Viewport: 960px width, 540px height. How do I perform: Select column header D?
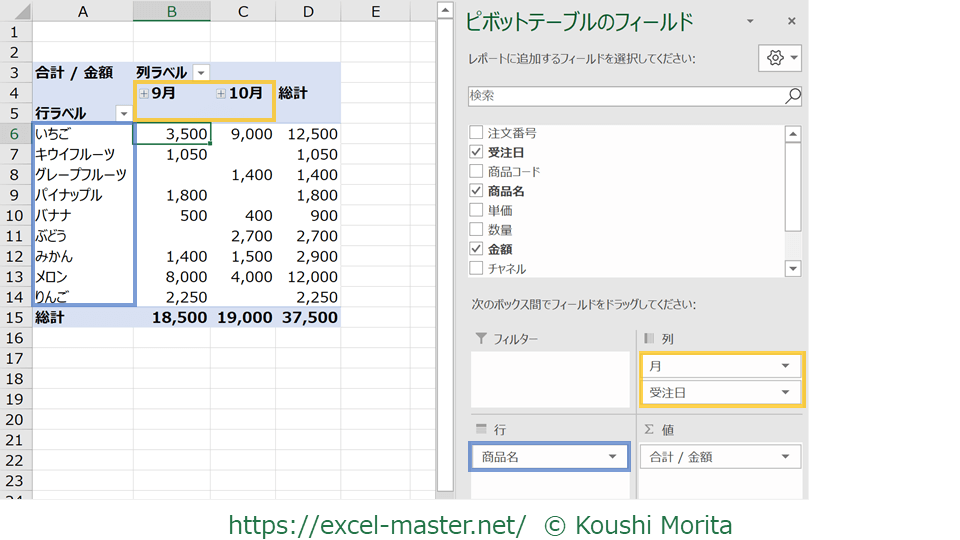[308, 11]
